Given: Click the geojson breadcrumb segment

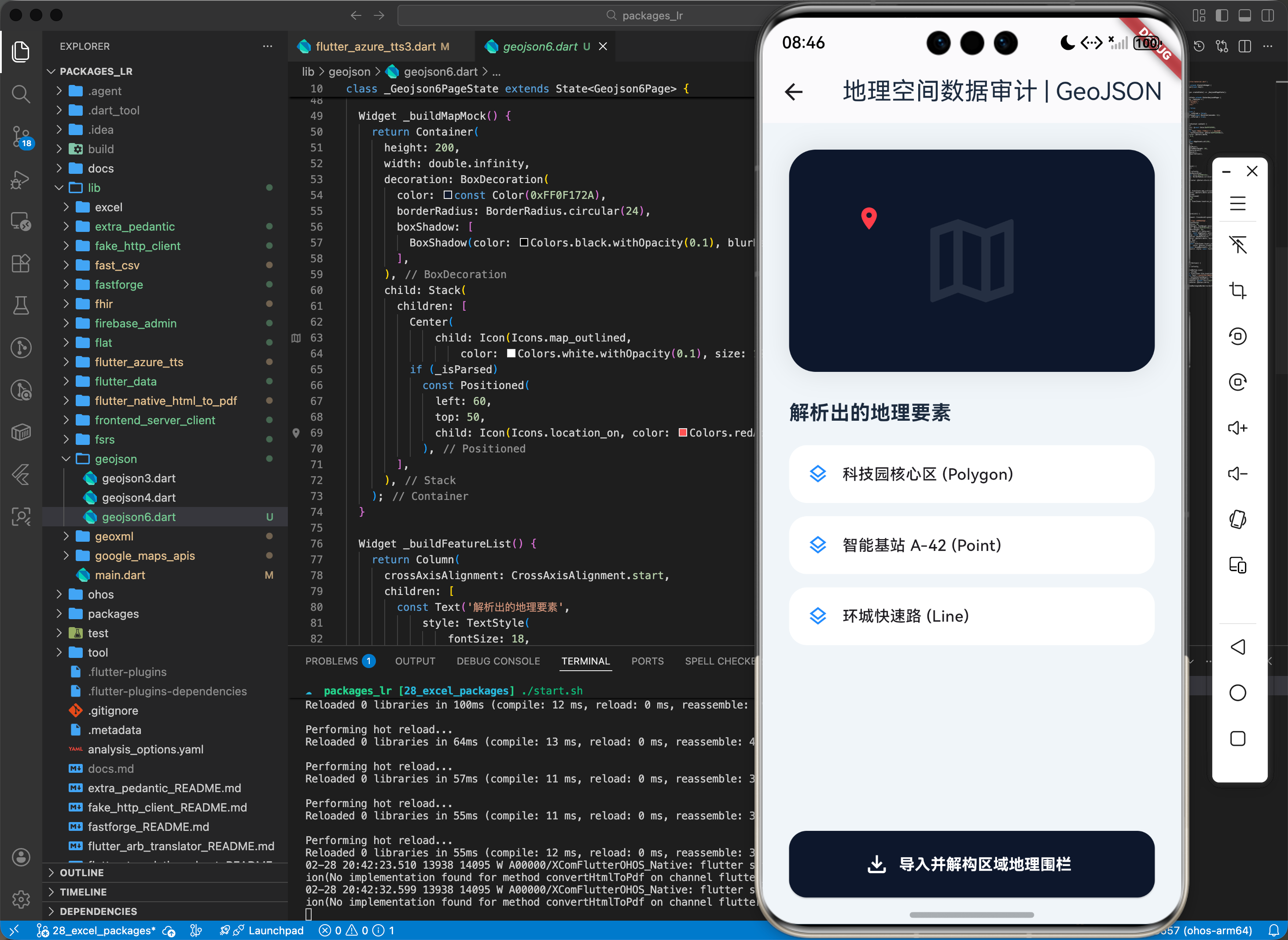Looking at the screenshot, I should coord(350,72).
